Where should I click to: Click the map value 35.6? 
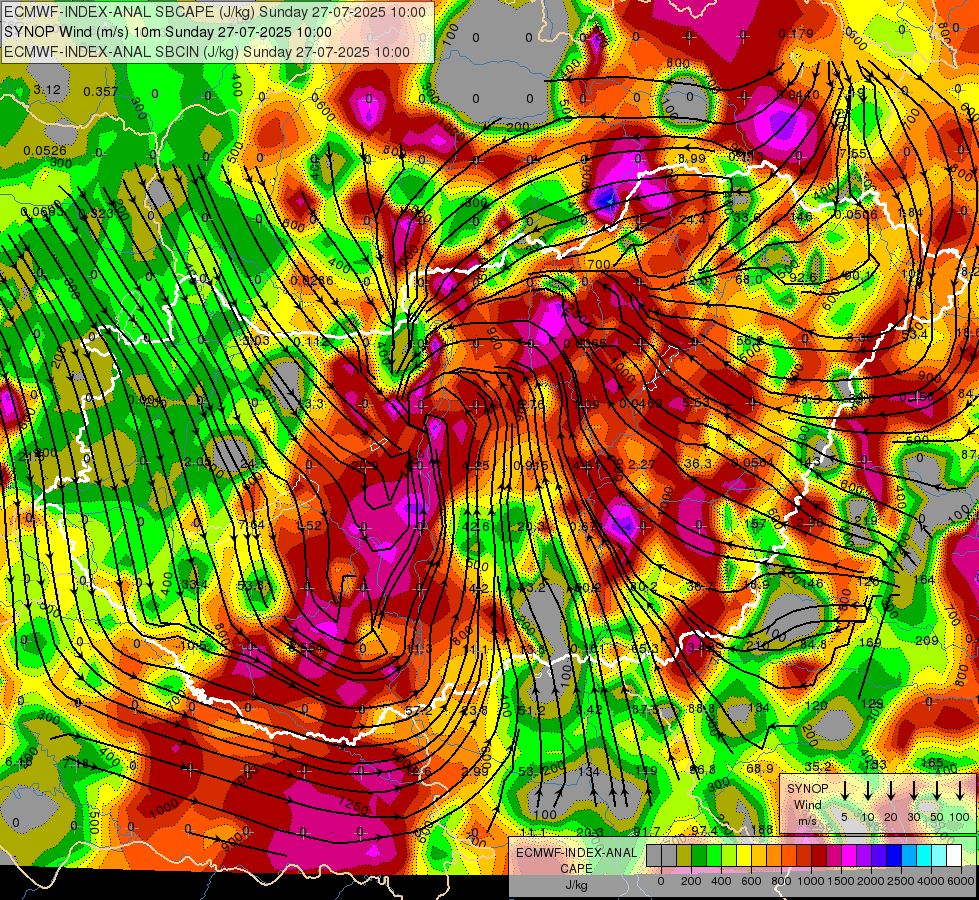(x=747, y=217)
